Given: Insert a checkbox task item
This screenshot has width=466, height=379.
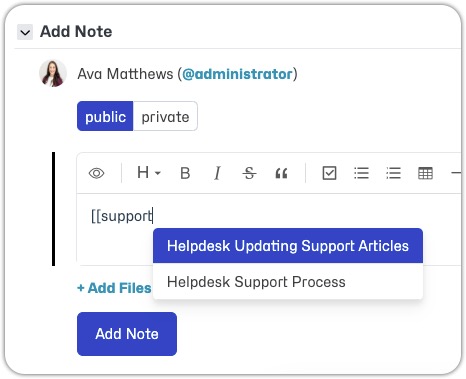Looking at the screenshot, I should (329, 173).
